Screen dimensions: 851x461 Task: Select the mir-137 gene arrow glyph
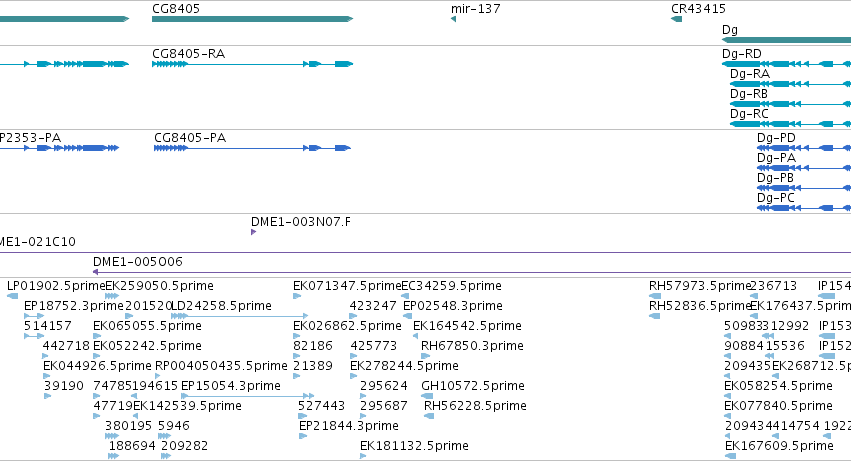coord(454,19)
